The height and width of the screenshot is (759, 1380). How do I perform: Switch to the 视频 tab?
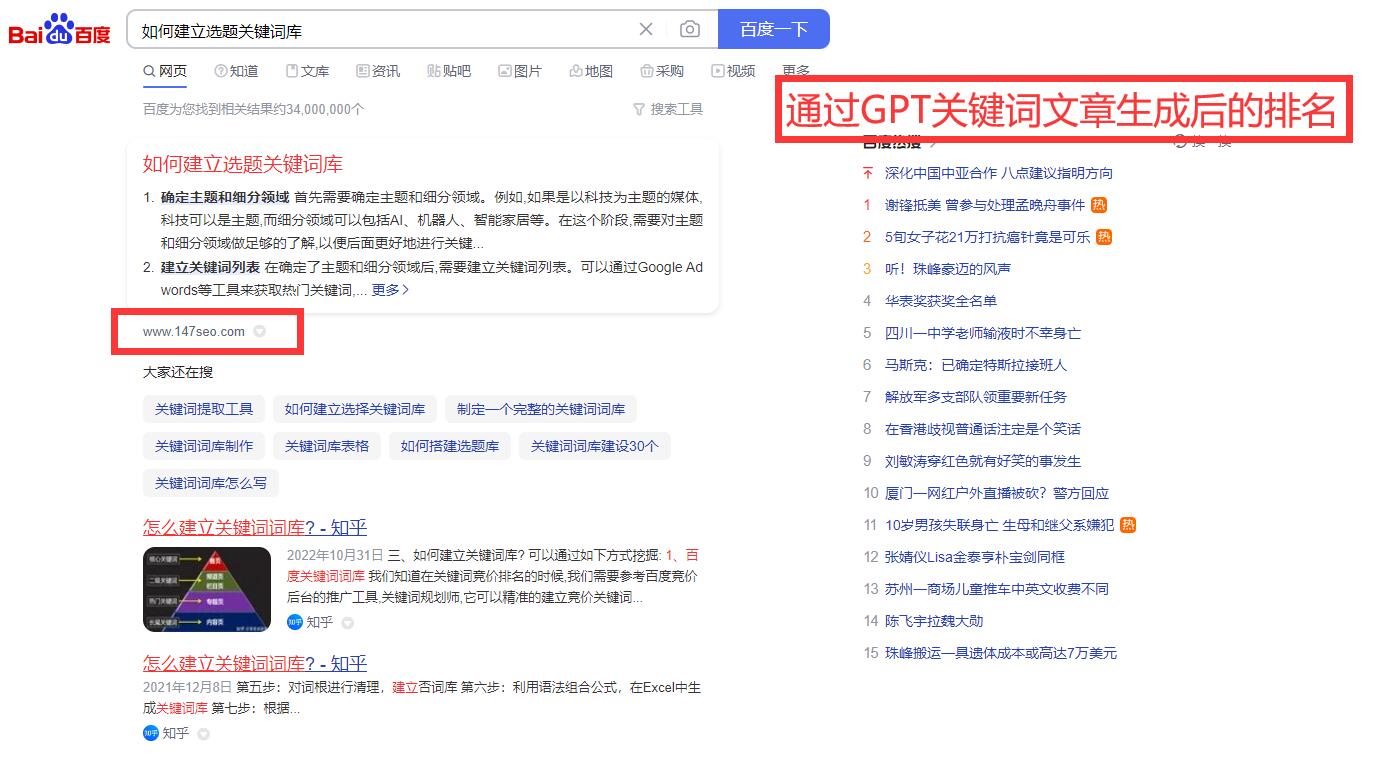pyautogui.click(x=733, y=71)
